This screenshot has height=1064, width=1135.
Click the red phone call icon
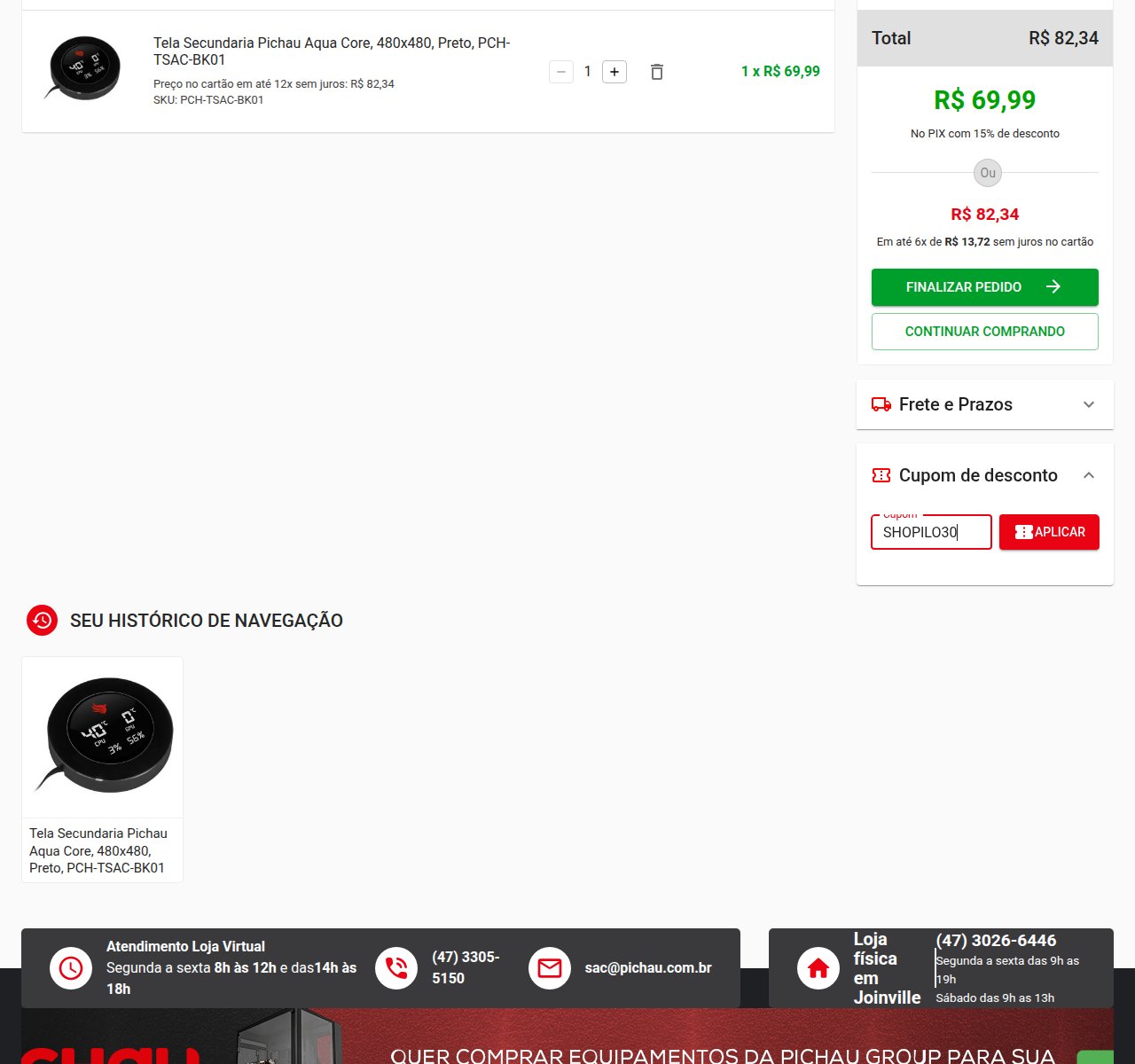coord(396,968)
